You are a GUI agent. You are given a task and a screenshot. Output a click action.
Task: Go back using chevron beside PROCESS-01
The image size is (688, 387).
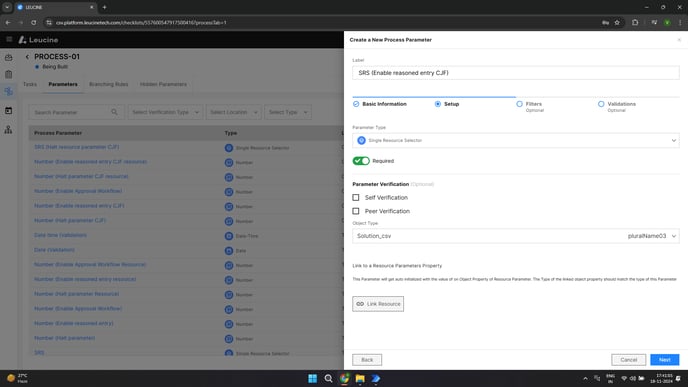coord(27,57)
